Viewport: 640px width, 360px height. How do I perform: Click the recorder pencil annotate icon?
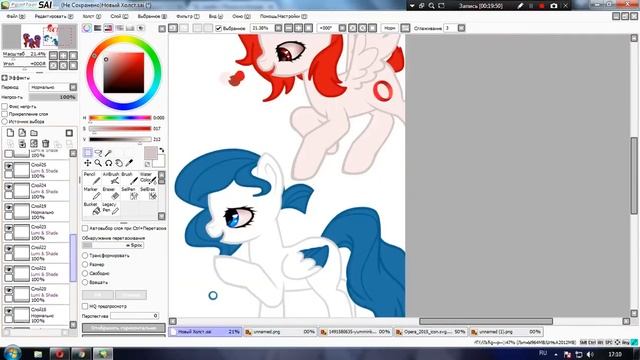click(x=520, y=6)
